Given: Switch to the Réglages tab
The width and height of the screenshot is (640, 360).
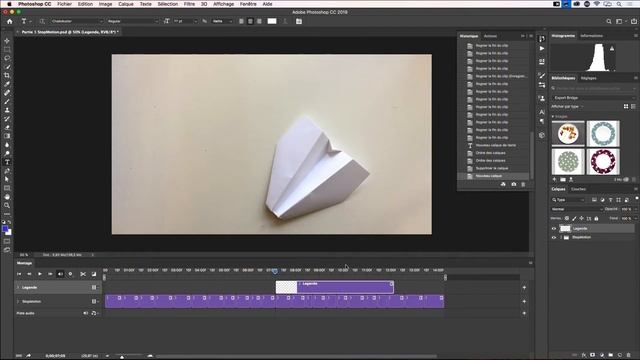Looking at the screenshot, I should coord(589,78).
